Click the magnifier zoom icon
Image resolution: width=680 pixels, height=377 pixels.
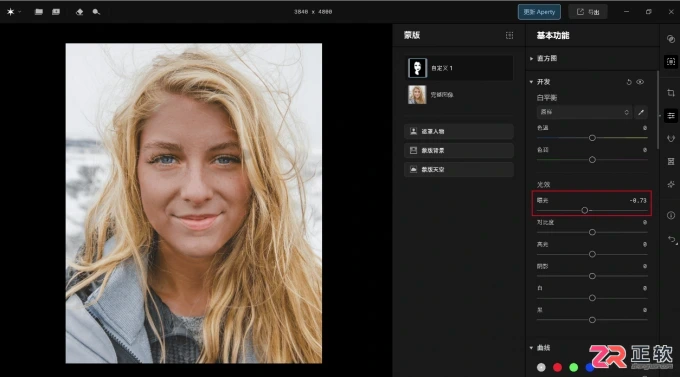(96, 12)
